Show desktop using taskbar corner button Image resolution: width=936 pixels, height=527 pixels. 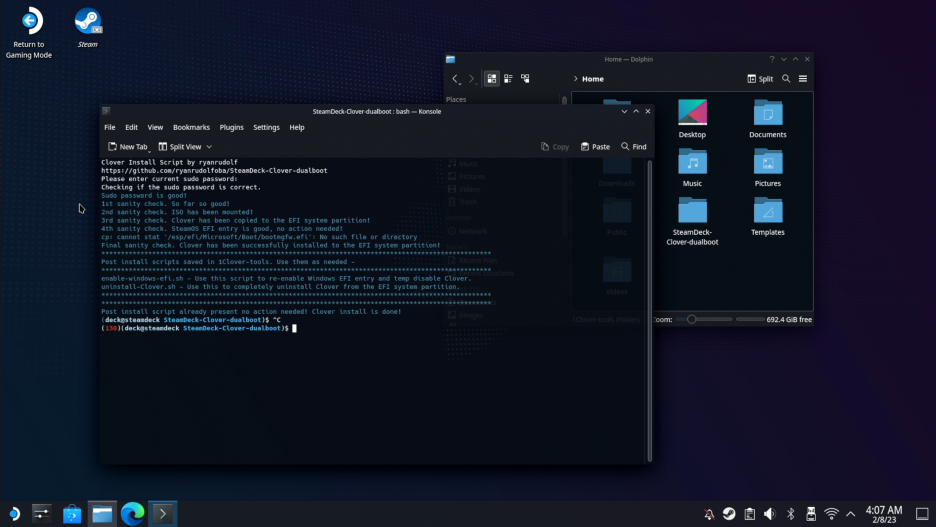pos(922,514)
